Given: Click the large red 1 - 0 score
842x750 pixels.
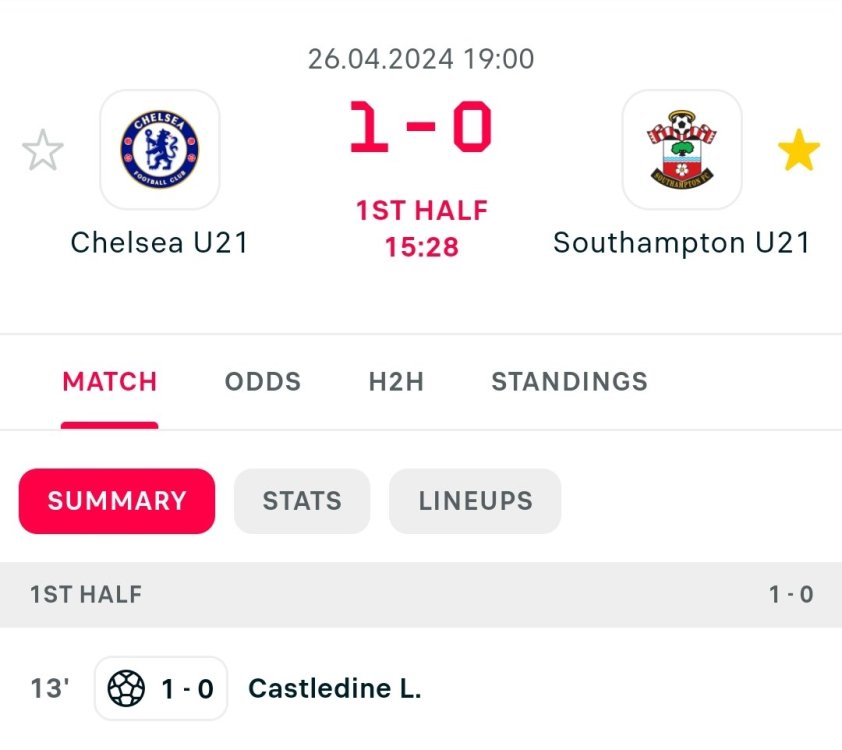Looking at the screenshot, I should coord(421,128).
